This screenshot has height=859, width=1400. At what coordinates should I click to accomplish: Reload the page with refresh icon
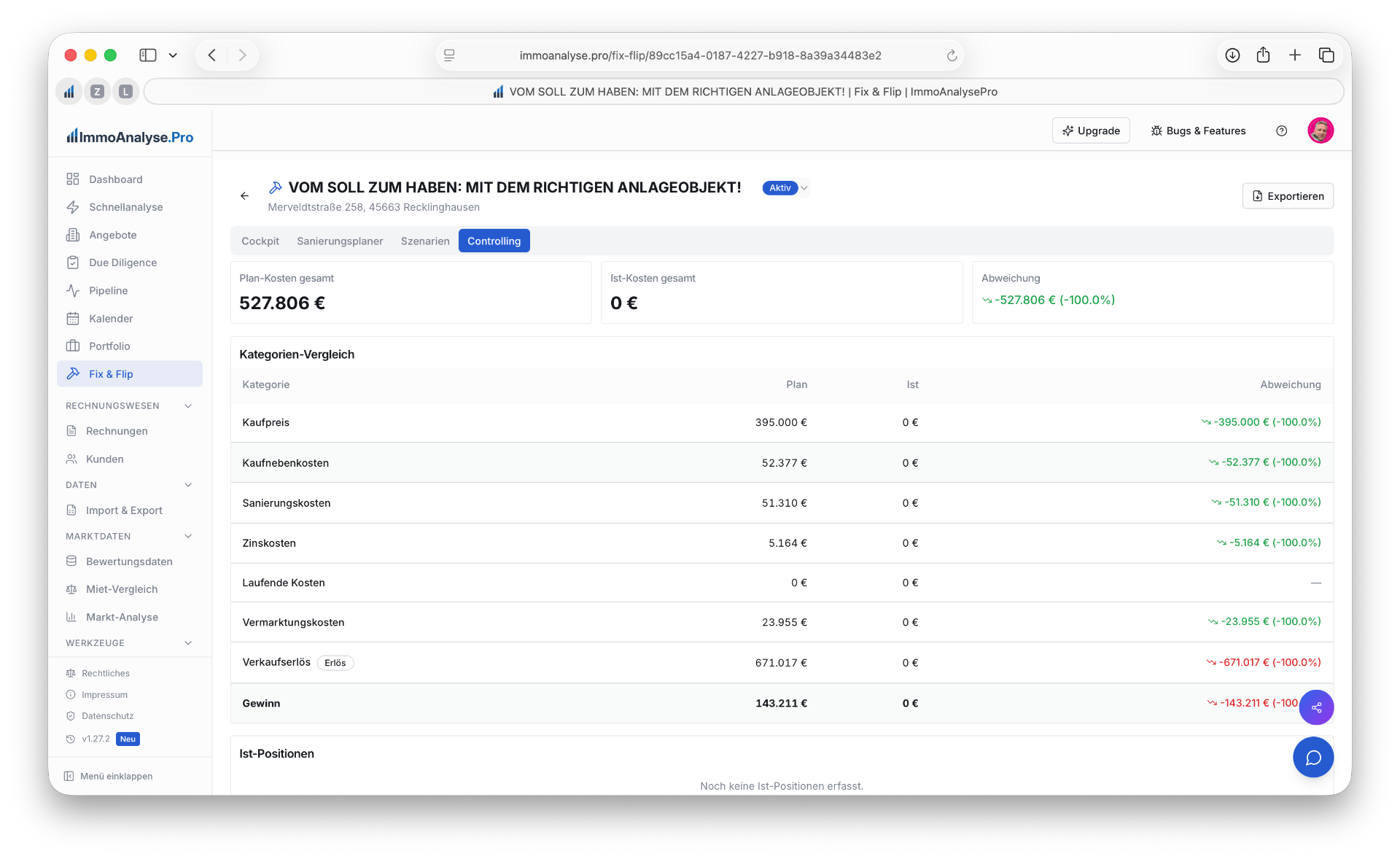click(952, 55)
